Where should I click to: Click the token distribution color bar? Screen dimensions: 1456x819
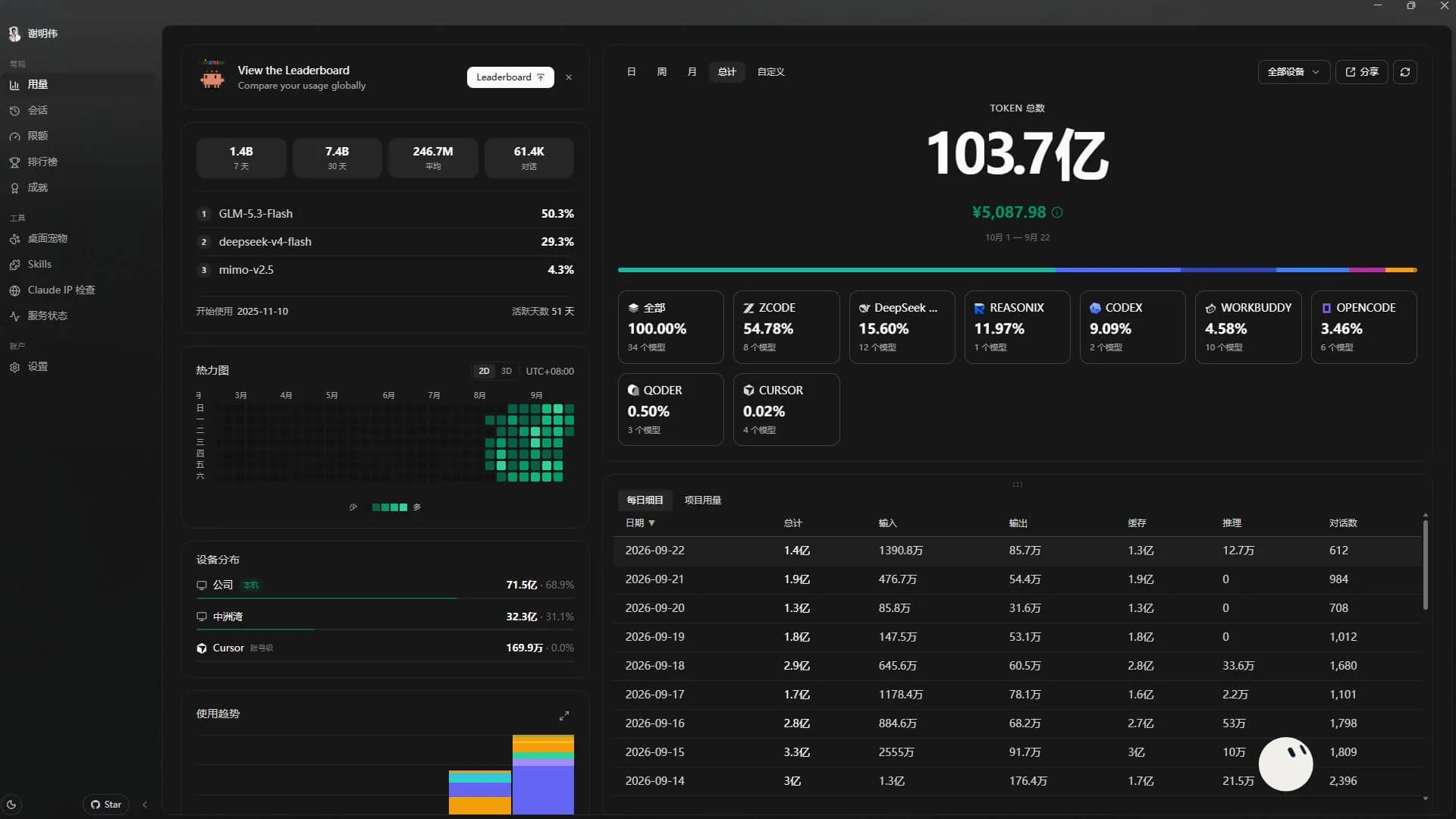point(1017,270)
